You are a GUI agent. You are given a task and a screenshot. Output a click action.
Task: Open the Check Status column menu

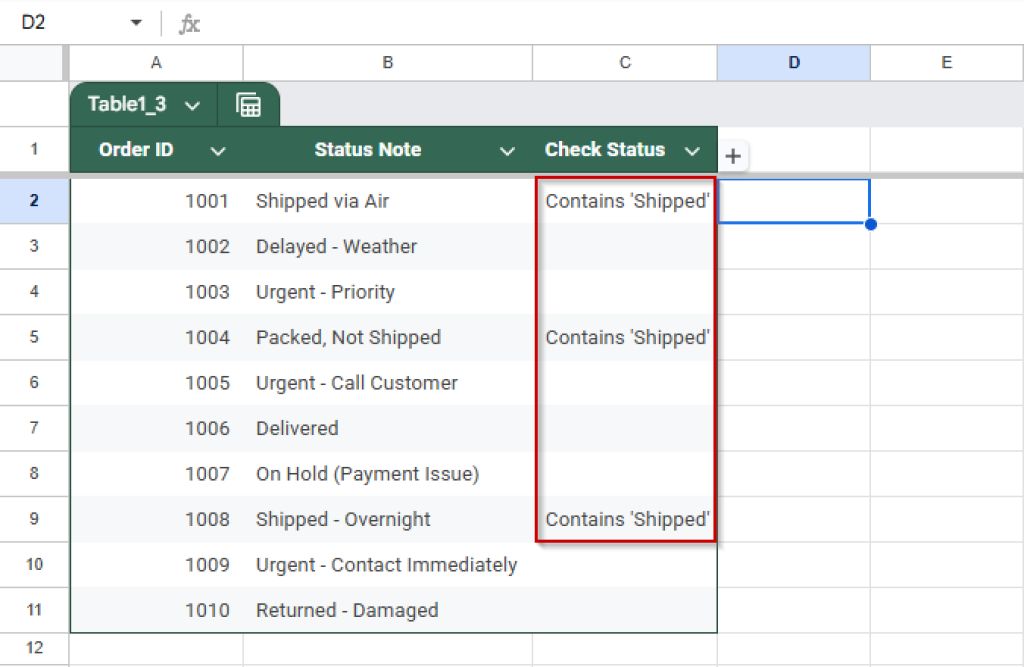point(693,150)
